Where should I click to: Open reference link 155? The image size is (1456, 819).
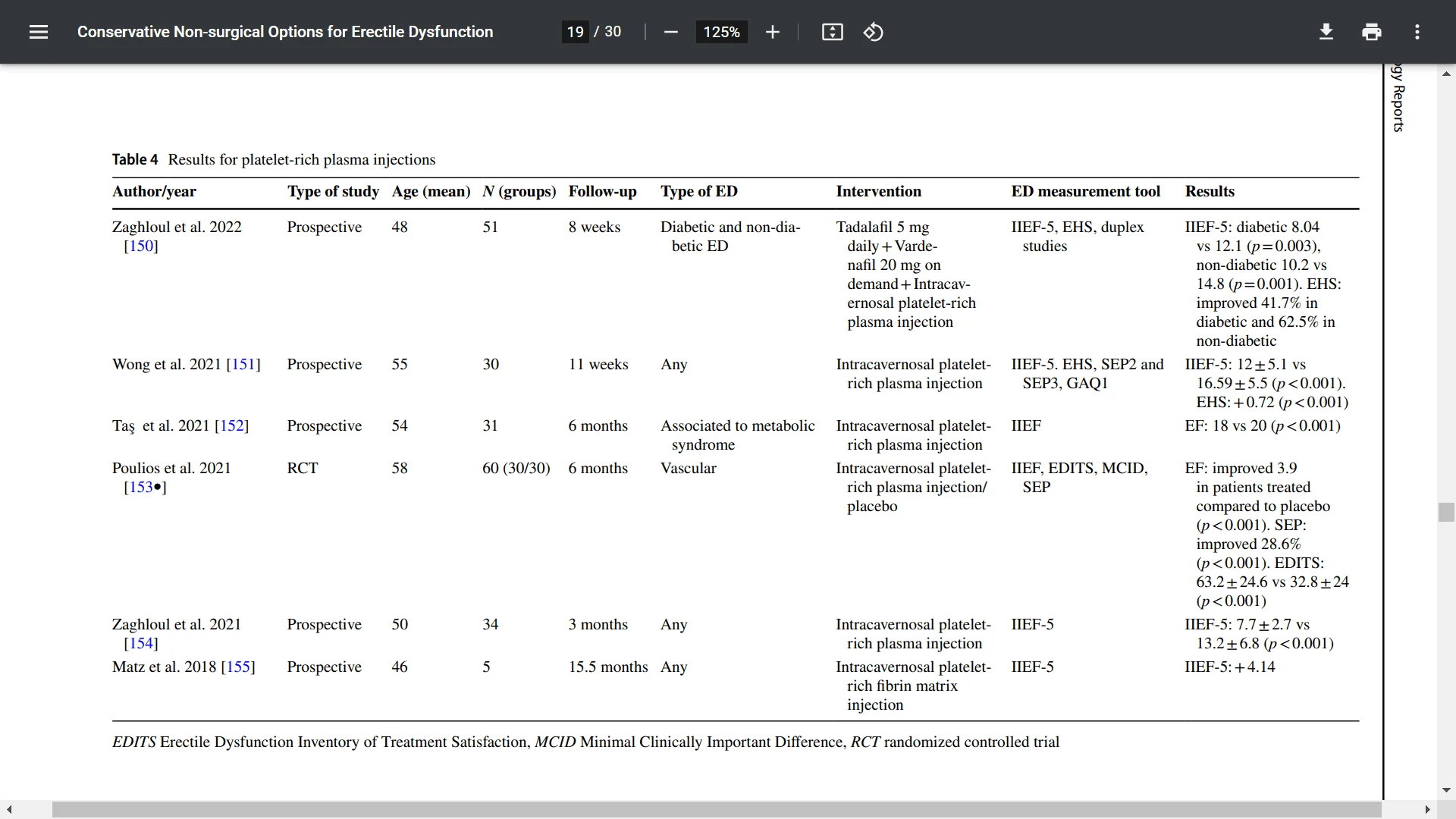(x=238, y=667)
